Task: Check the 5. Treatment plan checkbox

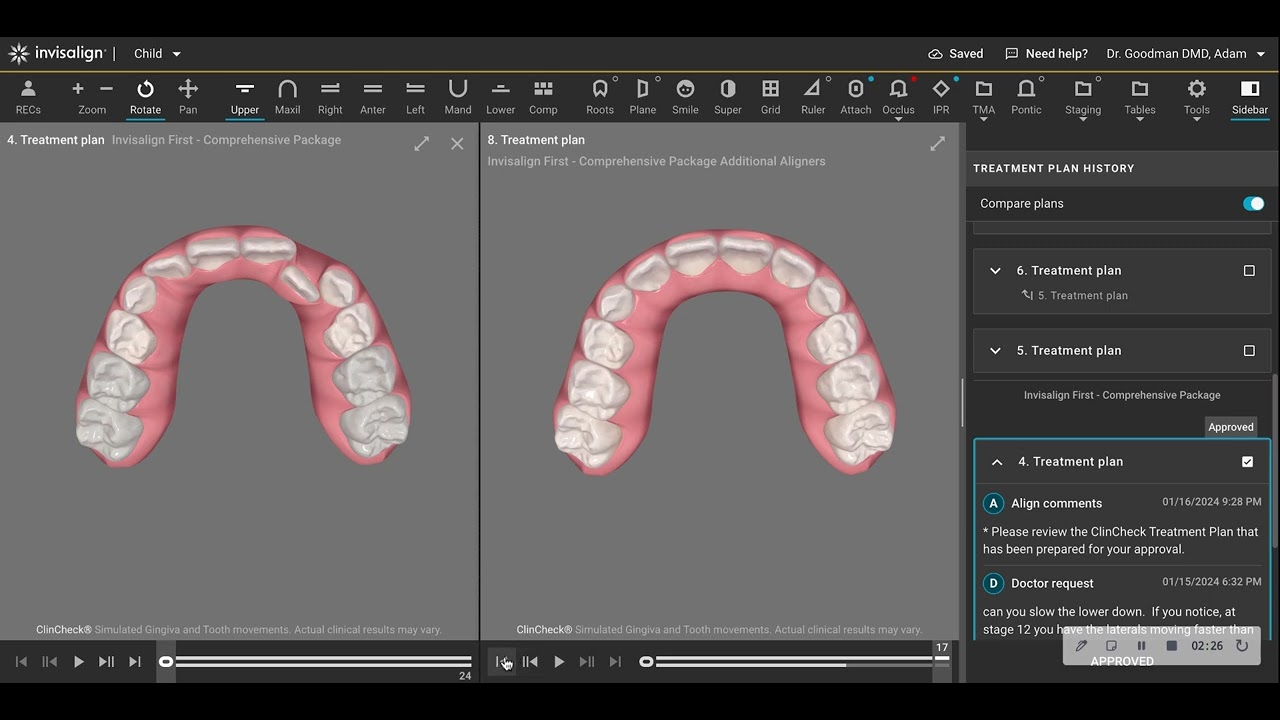Action: tap(1249, 351)
